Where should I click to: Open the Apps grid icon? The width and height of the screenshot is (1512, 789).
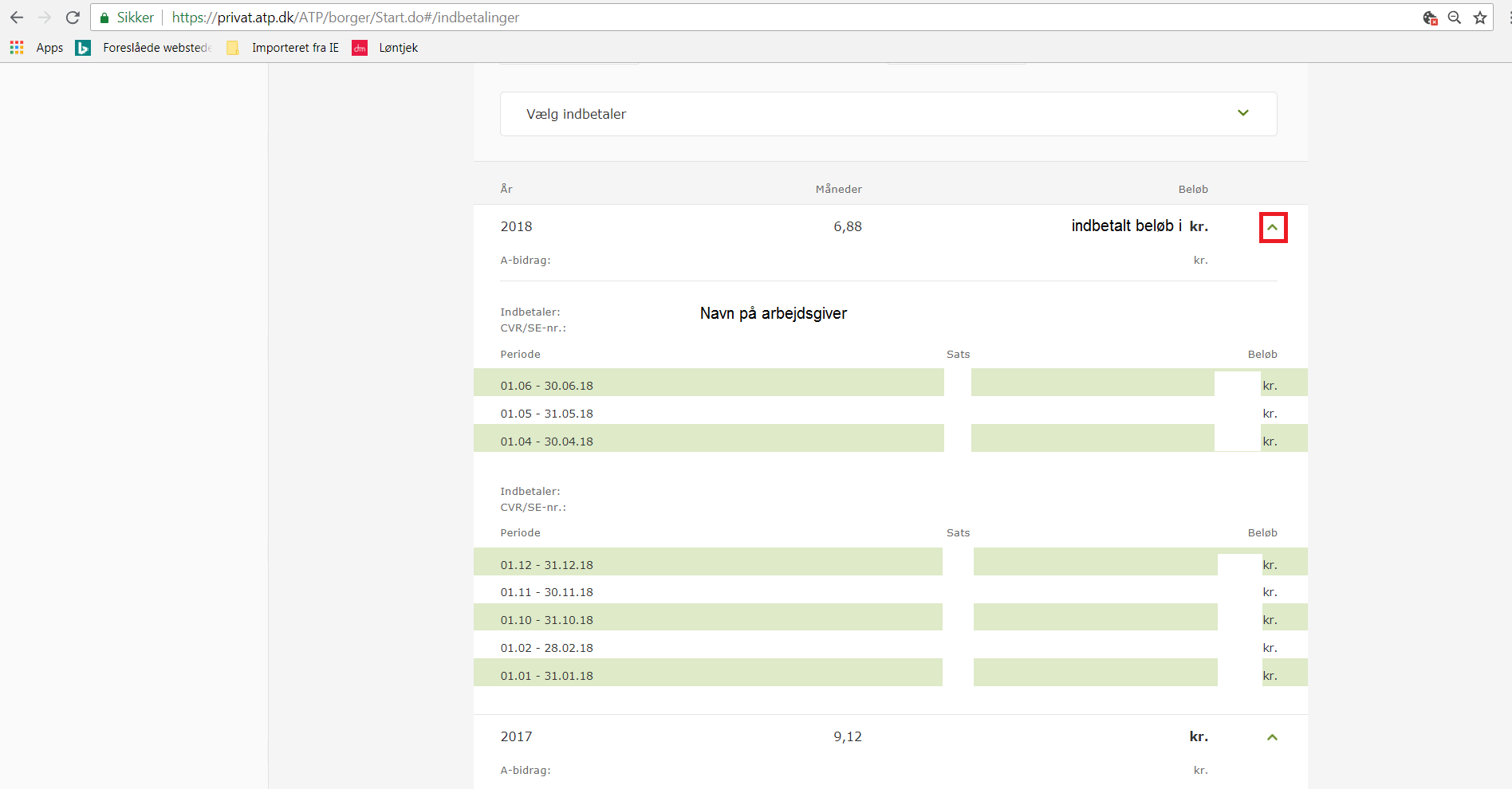(x=17, y=48)
